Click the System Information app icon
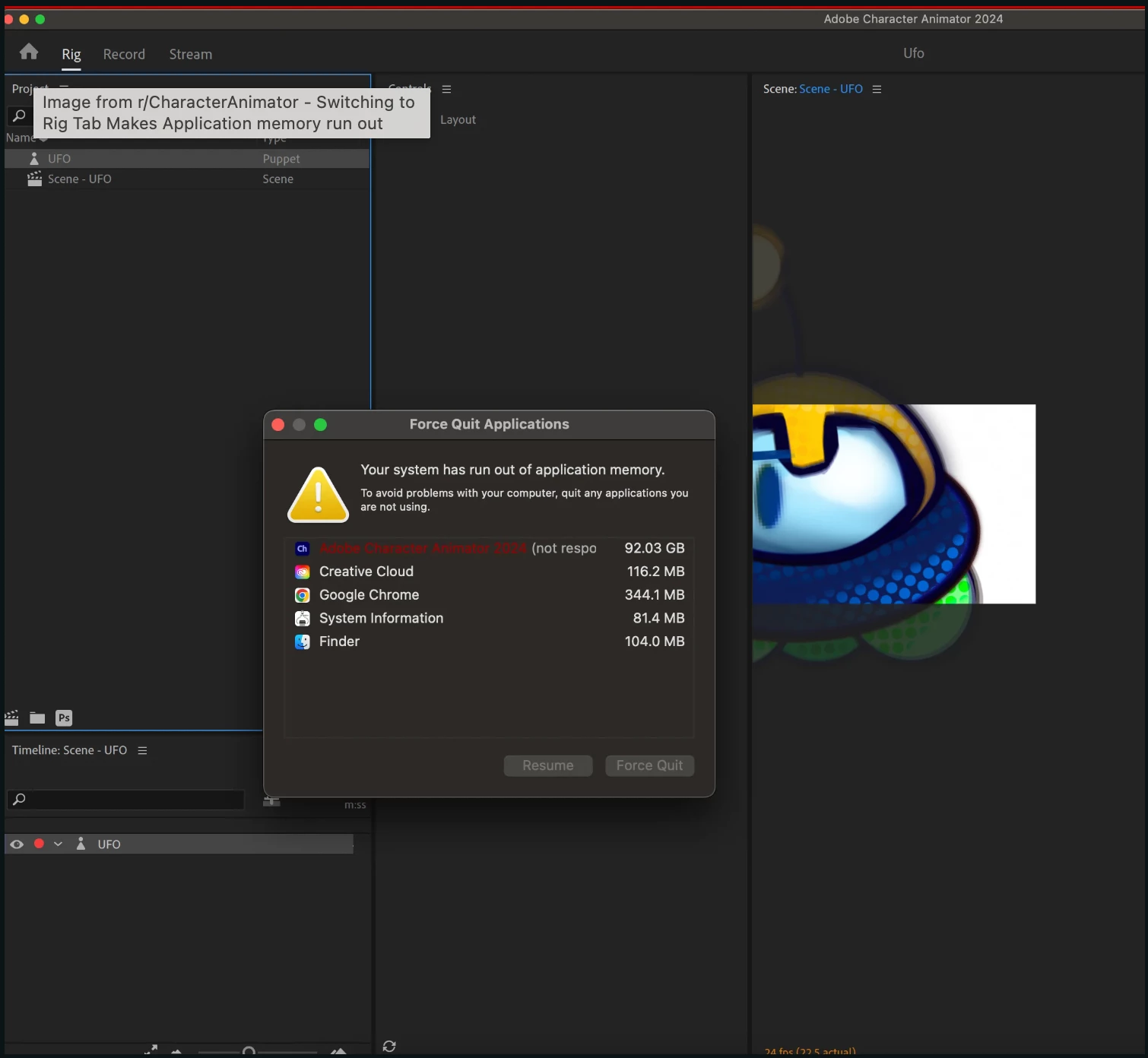The image size is (1148, 1058). (303, 618)
